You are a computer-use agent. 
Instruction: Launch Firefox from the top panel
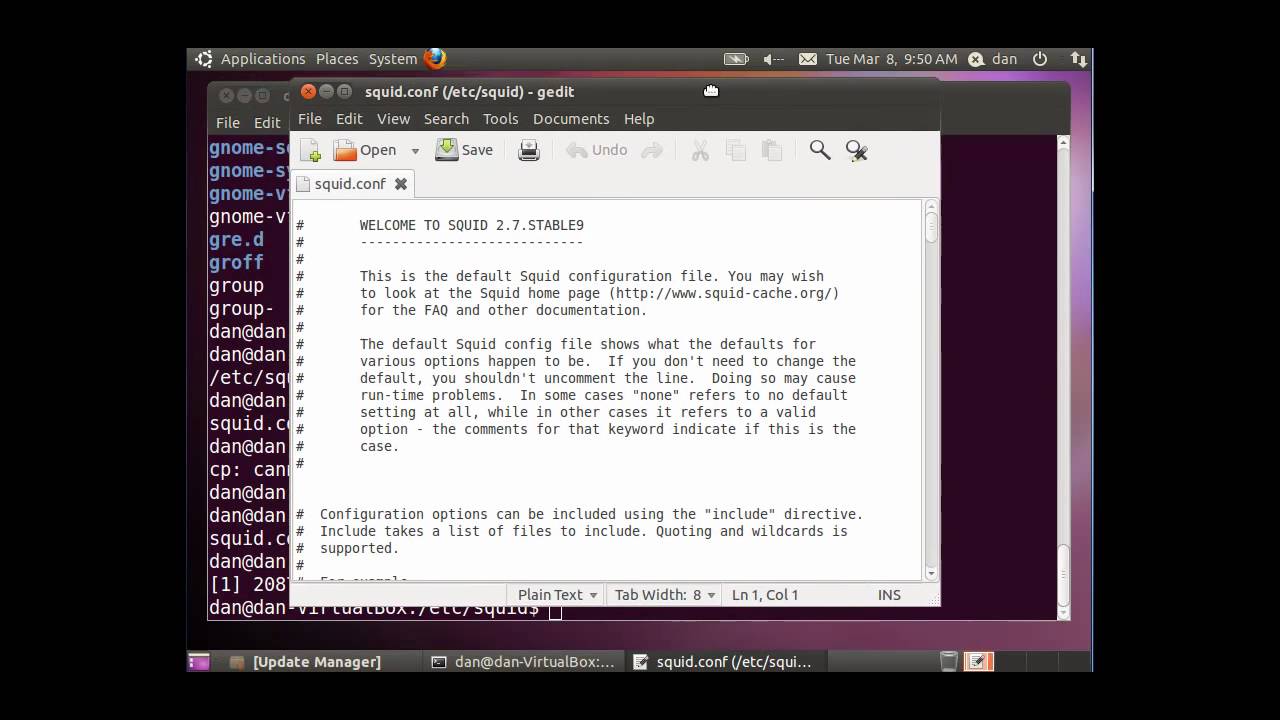pos(435,59)
